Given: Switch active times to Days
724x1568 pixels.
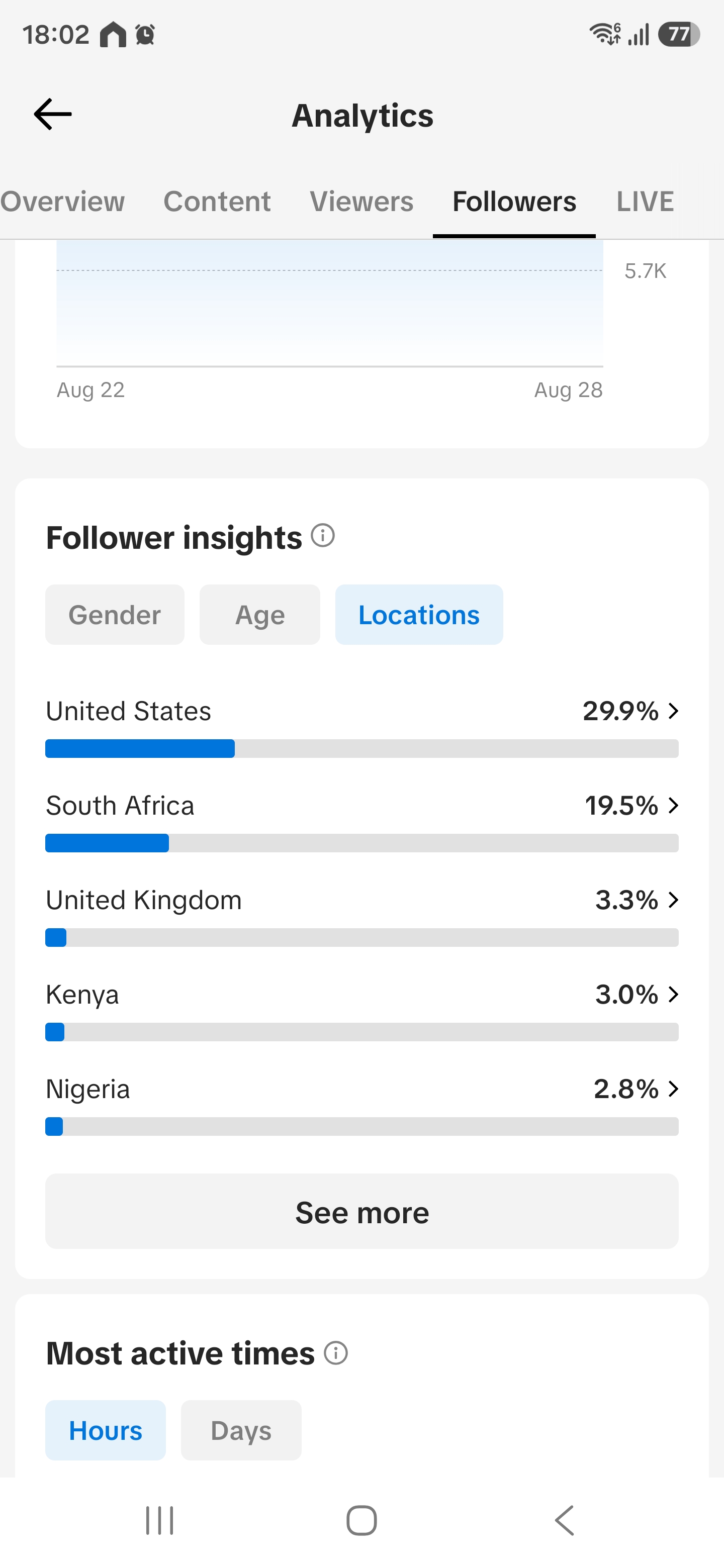Looking at the screenshot, I should (x=241, y=1430).
